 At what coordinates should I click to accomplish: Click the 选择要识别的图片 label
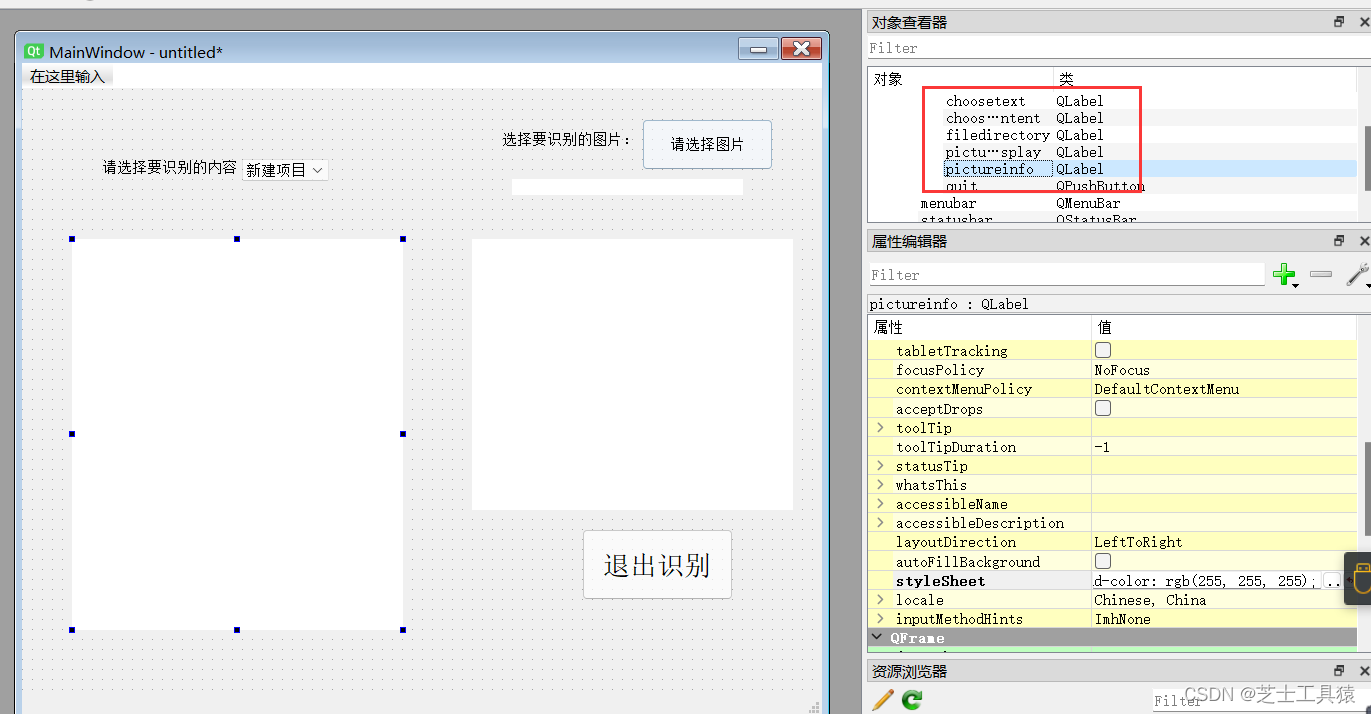(567, 139)
